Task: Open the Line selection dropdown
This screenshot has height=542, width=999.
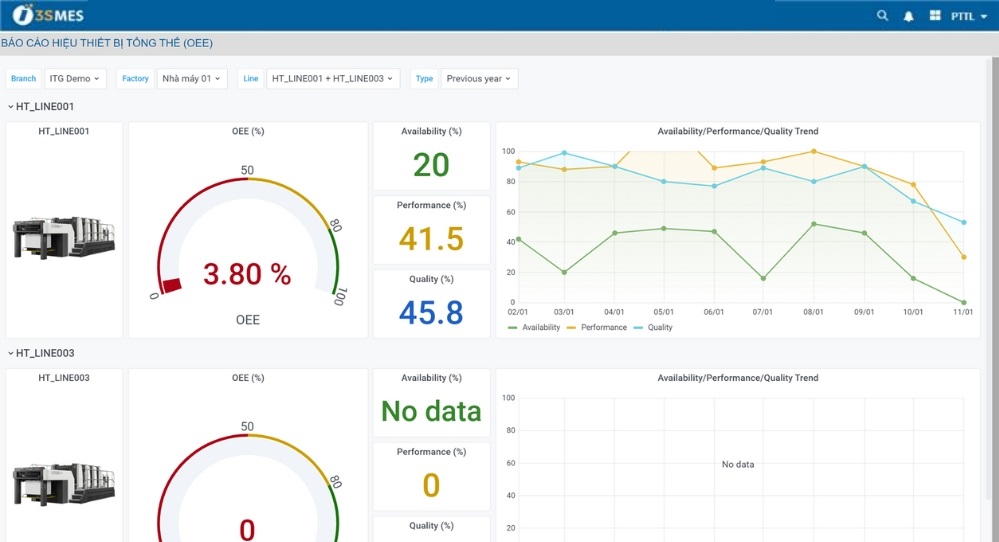Action: coord(332,79)
